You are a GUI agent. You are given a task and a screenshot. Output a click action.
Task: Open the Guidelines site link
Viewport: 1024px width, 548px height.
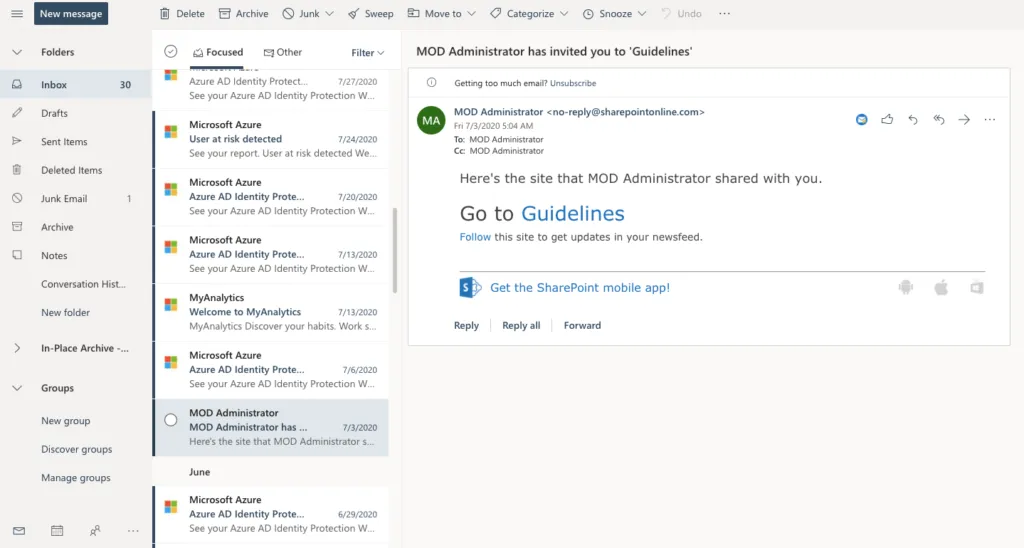[x=573, y=214]
